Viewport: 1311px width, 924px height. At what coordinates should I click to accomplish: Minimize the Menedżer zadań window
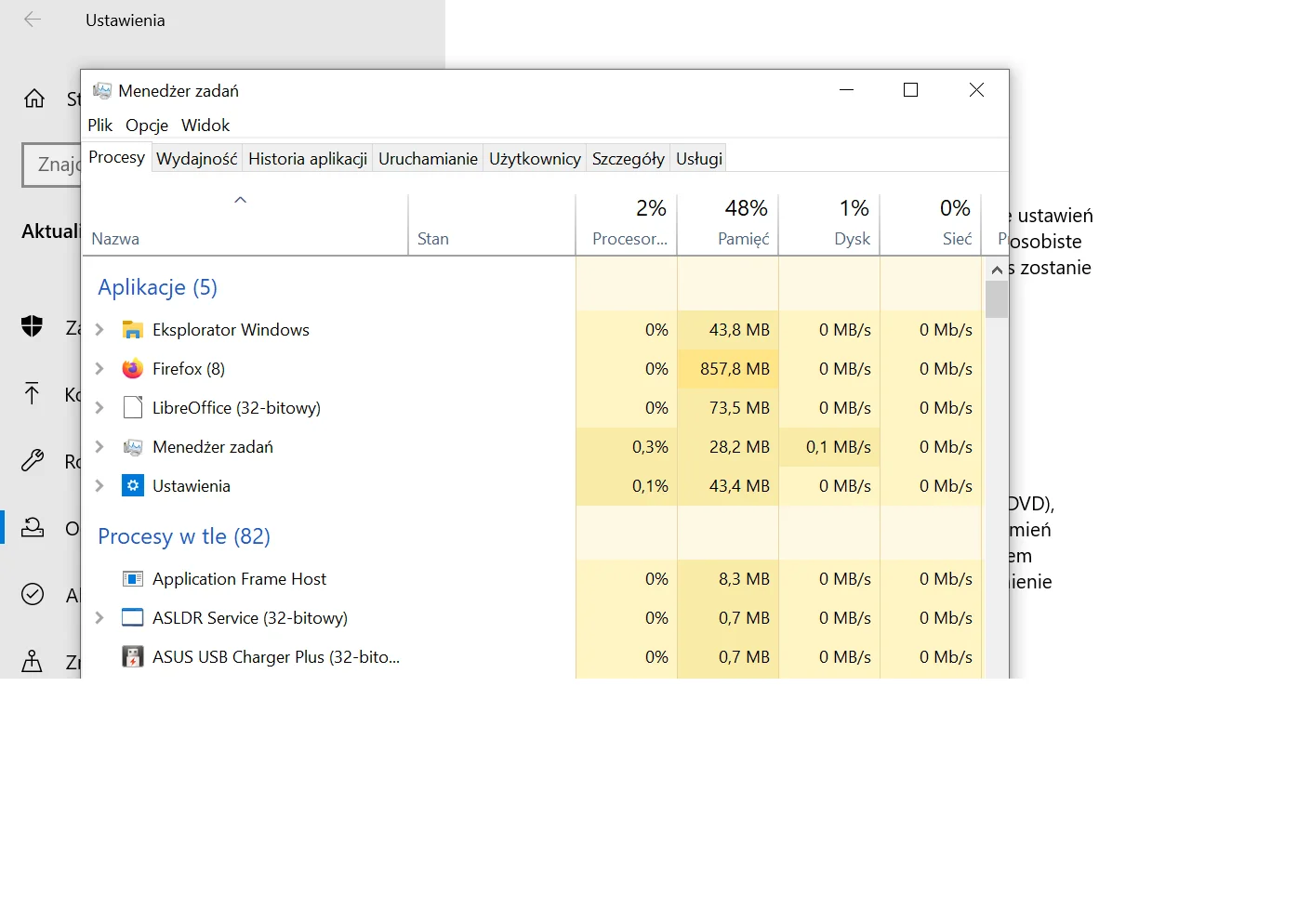[847, 90]
